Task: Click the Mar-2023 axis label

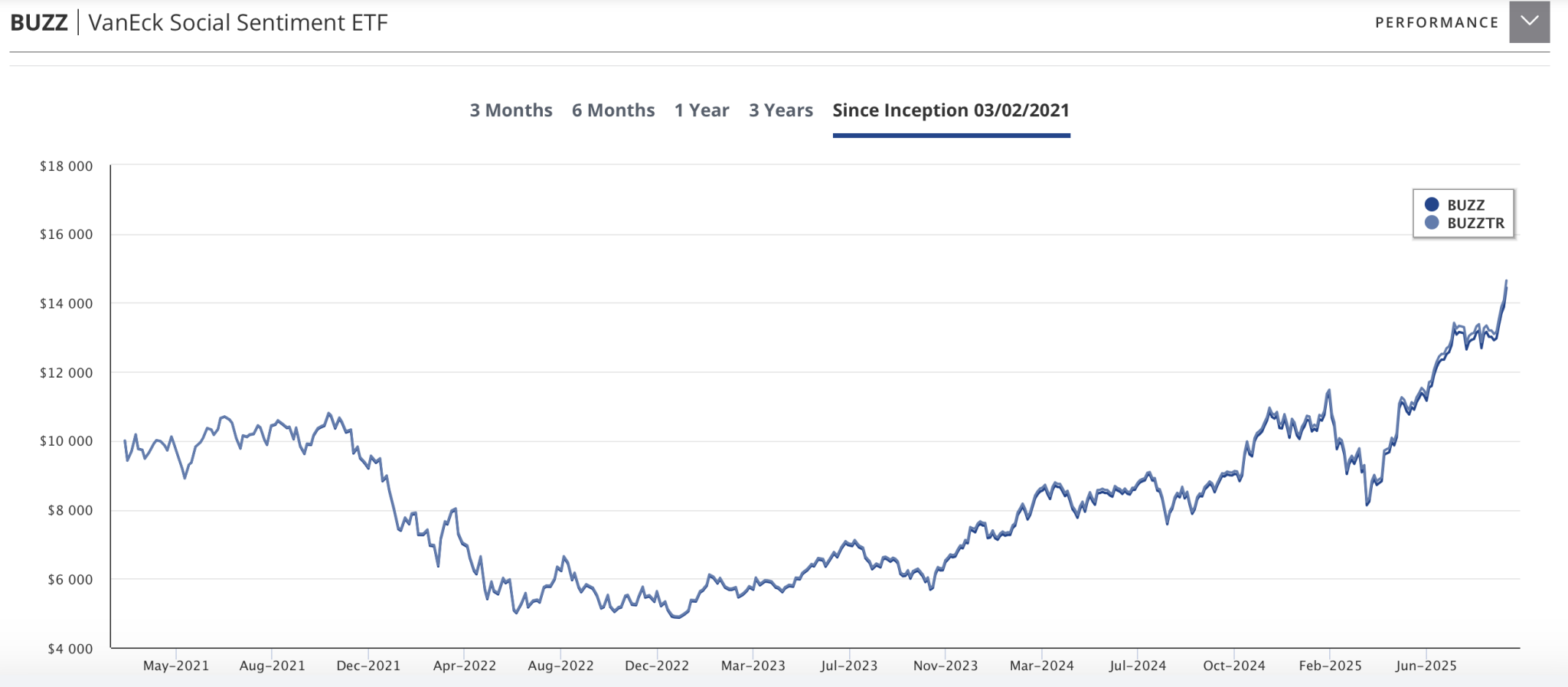Action: 753,666
